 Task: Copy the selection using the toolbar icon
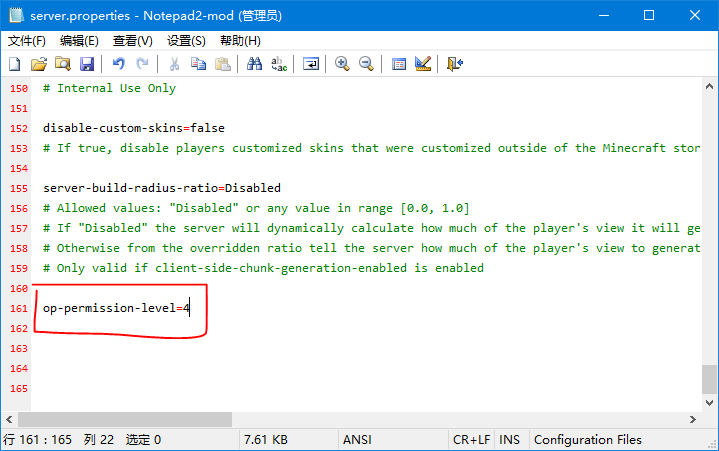(199, 64)
